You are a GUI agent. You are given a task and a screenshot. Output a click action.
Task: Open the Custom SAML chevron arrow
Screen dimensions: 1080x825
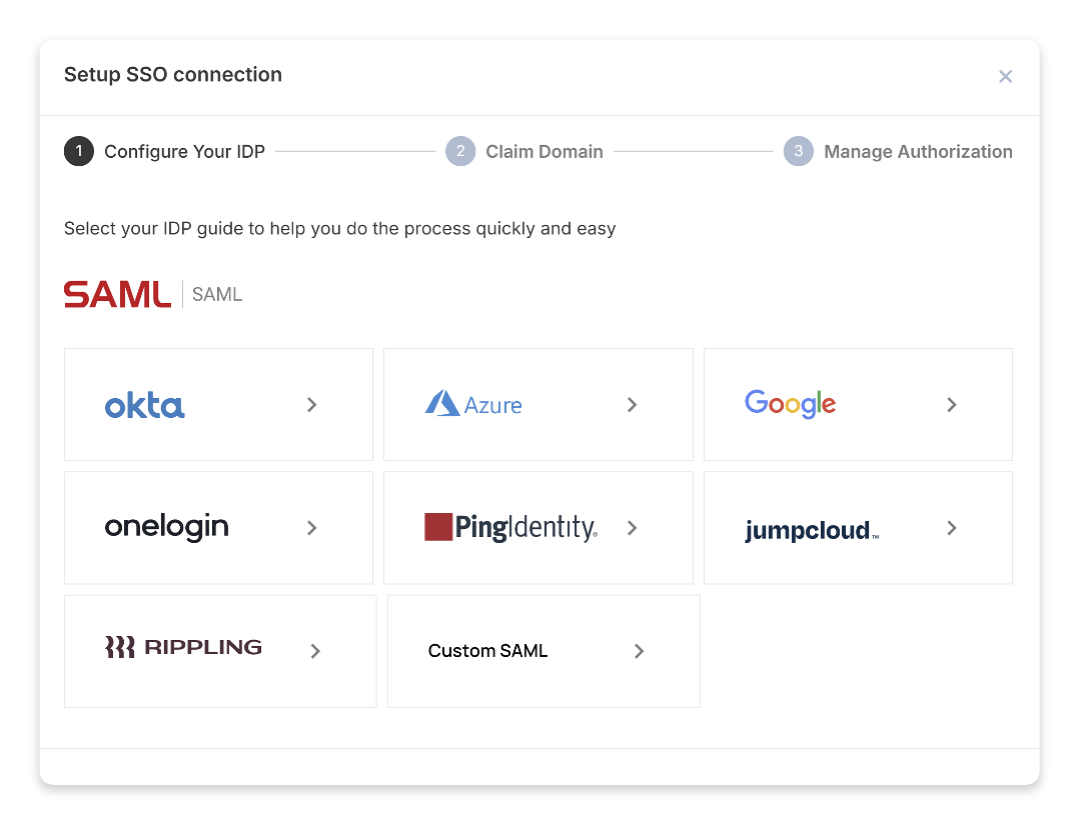(639, 651)
